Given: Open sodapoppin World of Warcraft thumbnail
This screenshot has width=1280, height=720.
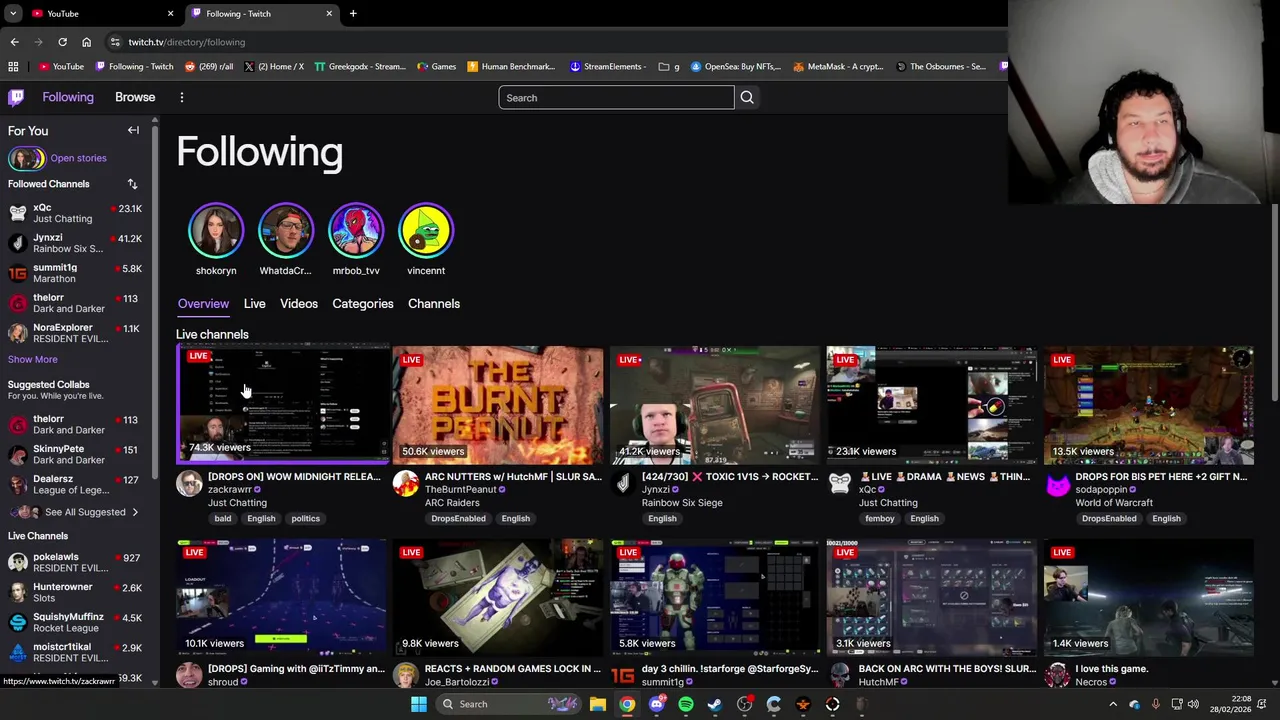Looking at the screenshot, I should pyautogui.click(x=1149, y=405).
